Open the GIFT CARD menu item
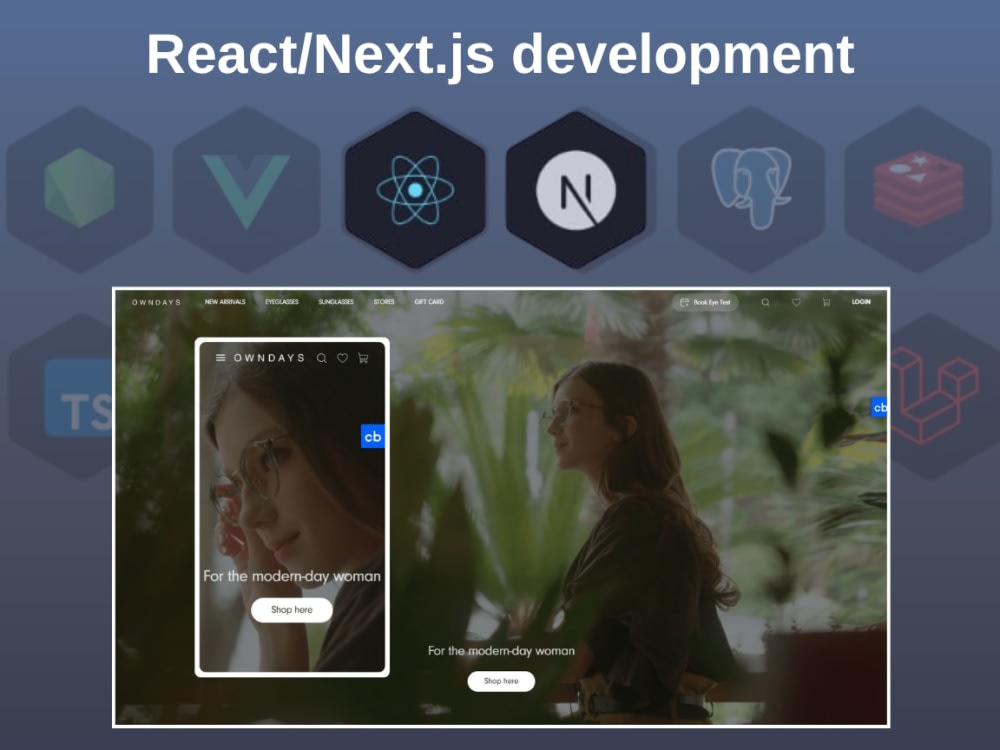Image resolution: width=1000 pixels, height=750 pixels. coord(429,302)
